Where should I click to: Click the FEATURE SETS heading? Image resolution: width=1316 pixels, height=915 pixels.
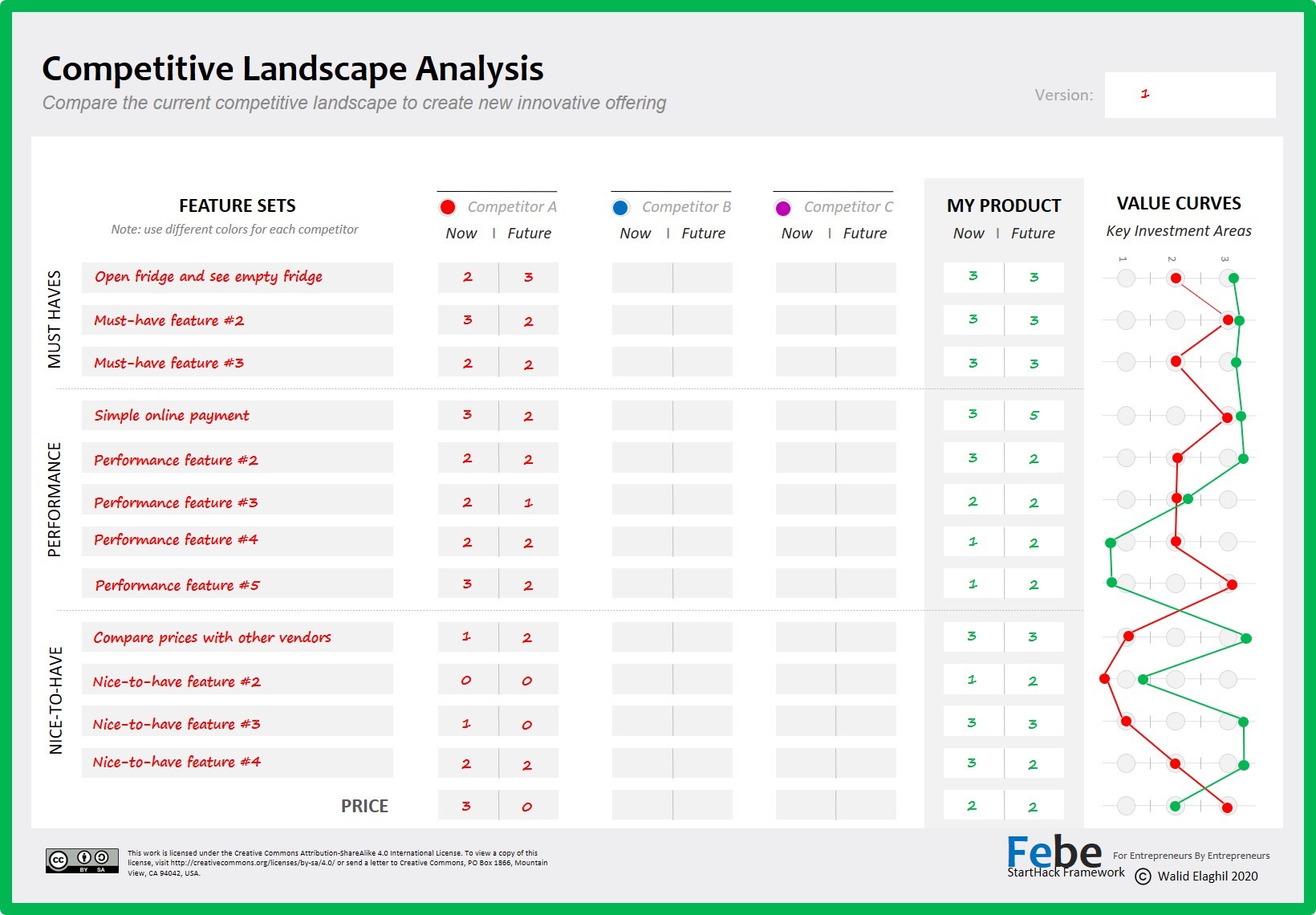[x=238, y=205]
